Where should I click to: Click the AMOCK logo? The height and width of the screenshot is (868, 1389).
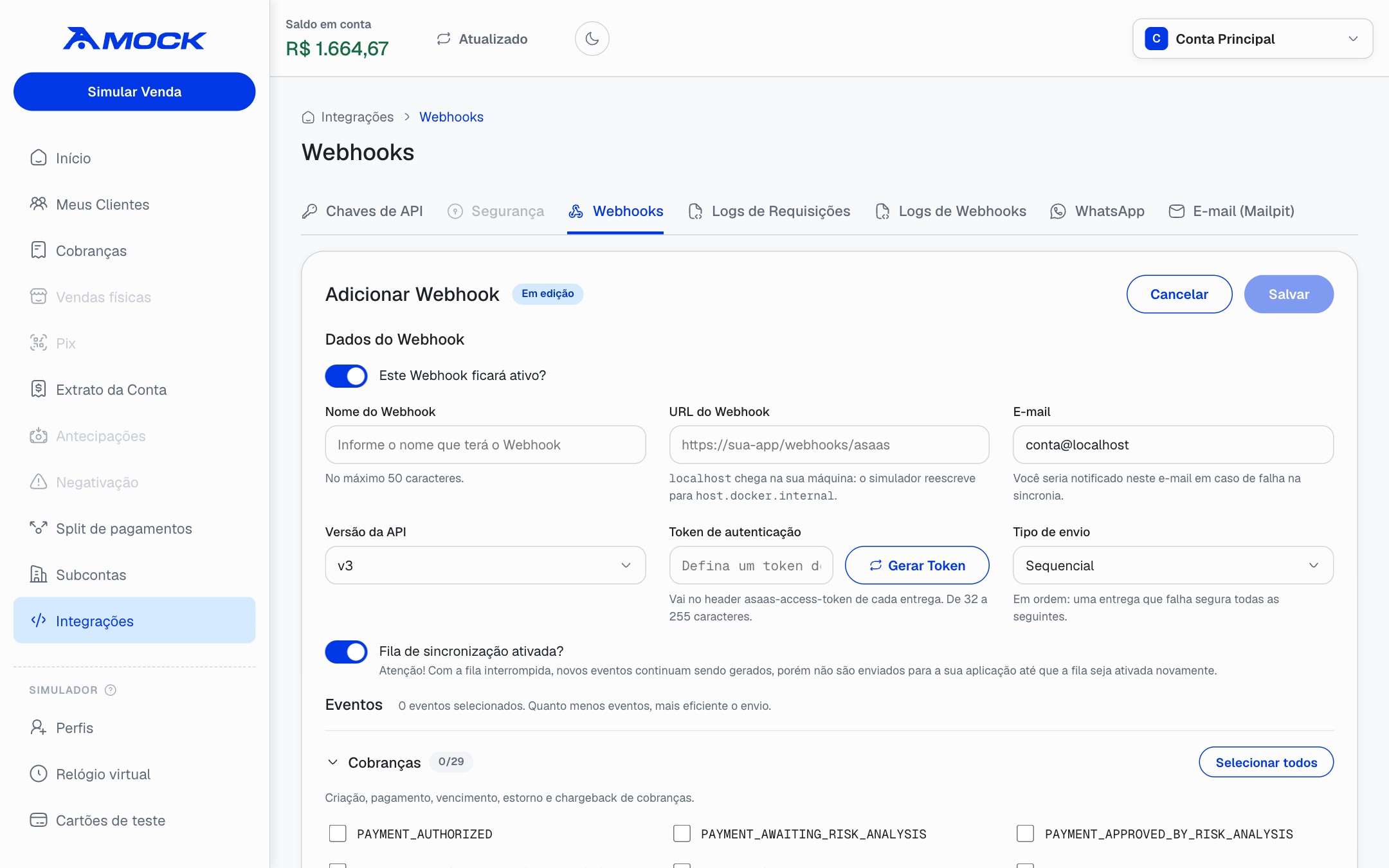tap(134, 39)
